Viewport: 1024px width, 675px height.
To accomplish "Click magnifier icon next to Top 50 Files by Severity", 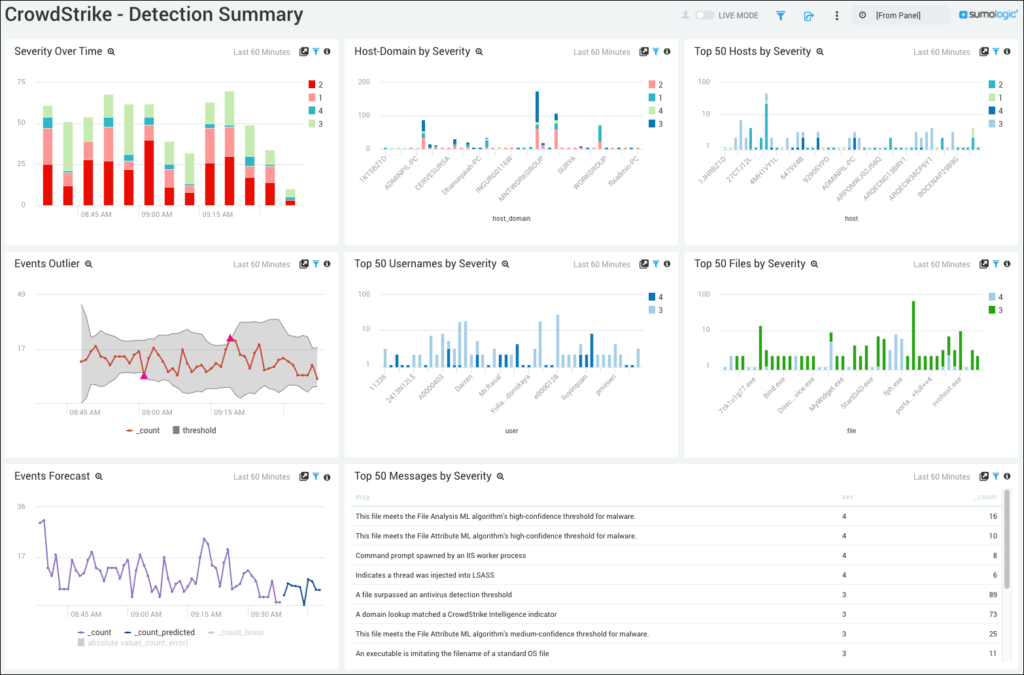I will (x=814, y=264).
